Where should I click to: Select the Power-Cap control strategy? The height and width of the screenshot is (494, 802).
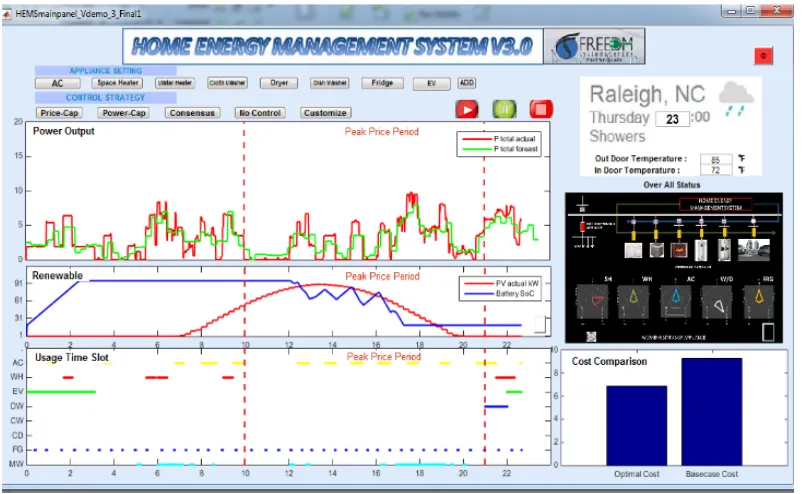tap(124, 113)
